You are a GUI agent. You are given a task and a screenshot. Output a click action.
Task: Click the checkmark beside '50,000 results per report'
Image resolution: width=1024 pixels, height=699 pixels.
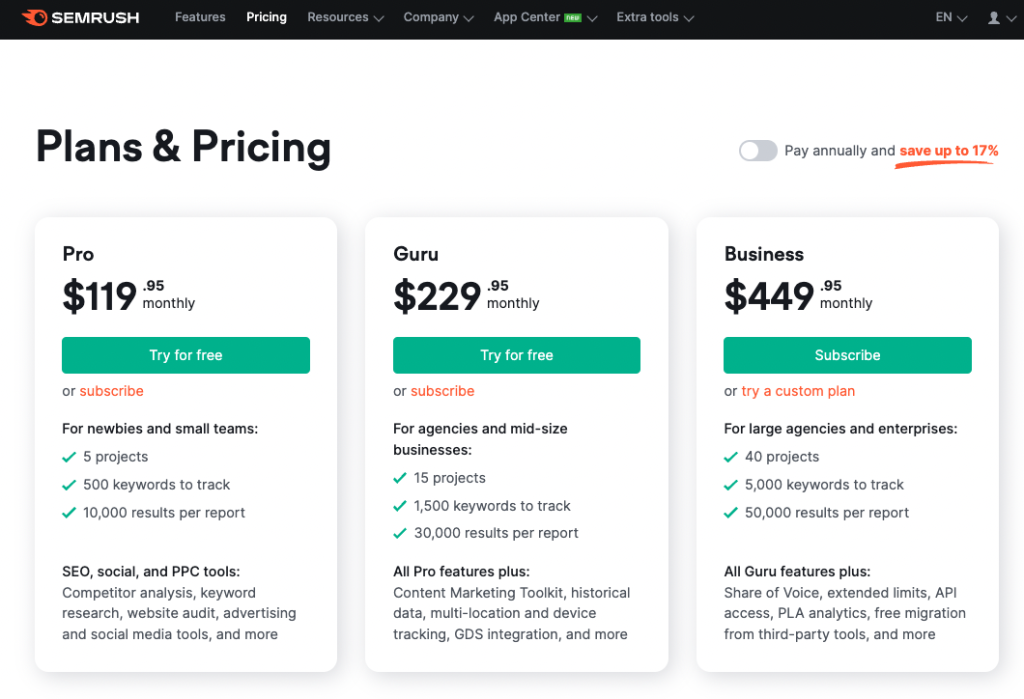(x=731, y=513)
